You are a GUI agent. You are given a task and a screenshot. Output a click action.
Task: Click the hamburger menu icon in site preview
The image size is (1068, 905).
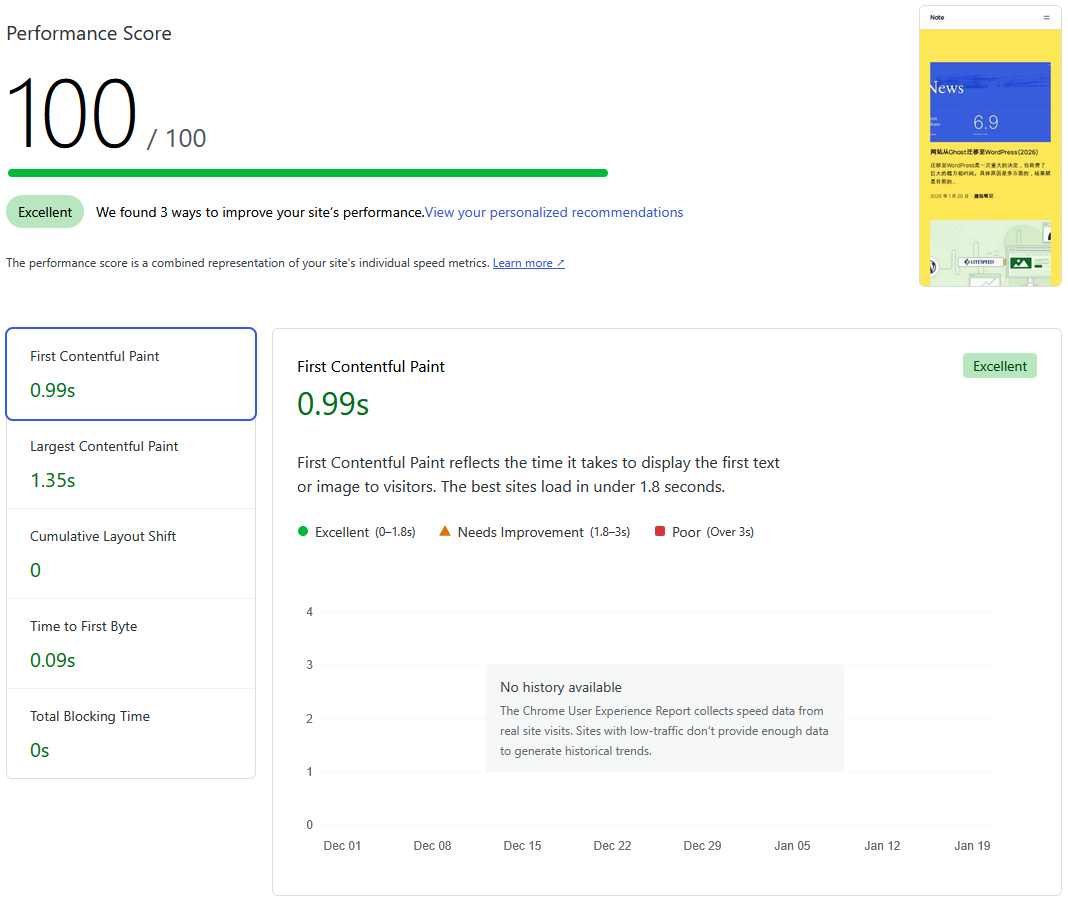point(1046,17)
